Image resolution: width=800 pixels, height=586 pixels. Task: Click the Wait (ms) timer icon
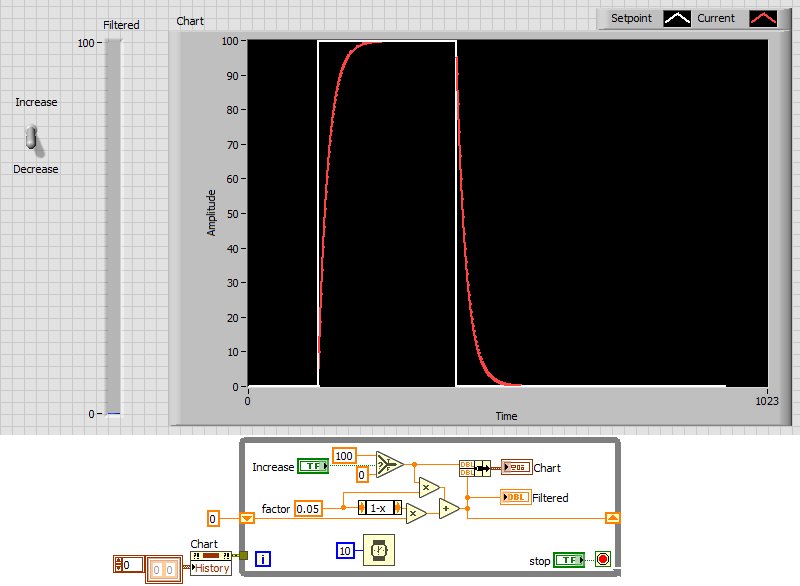(379, 550)
